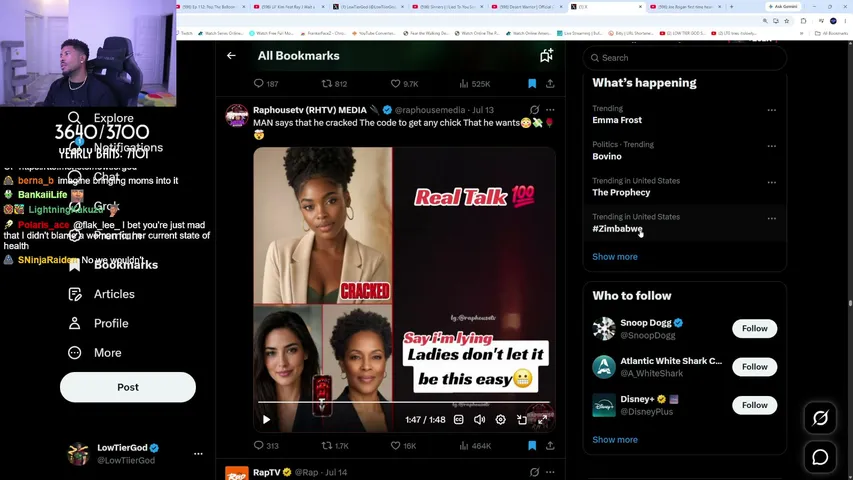Share the Raphousetv post
The height and width of the screenshot is (480, 853).
[550, 445]
